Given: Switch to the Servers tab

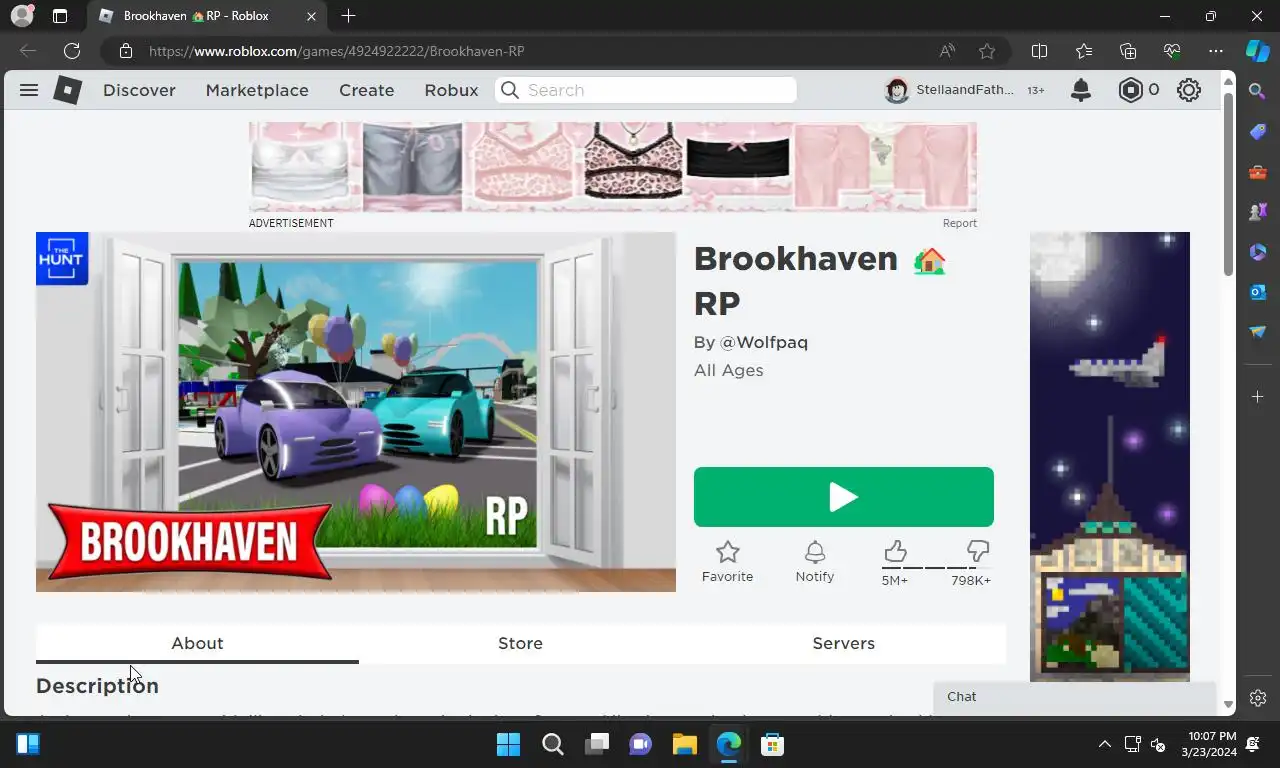Looking at the screenshot, I should (x=844, y=643).
